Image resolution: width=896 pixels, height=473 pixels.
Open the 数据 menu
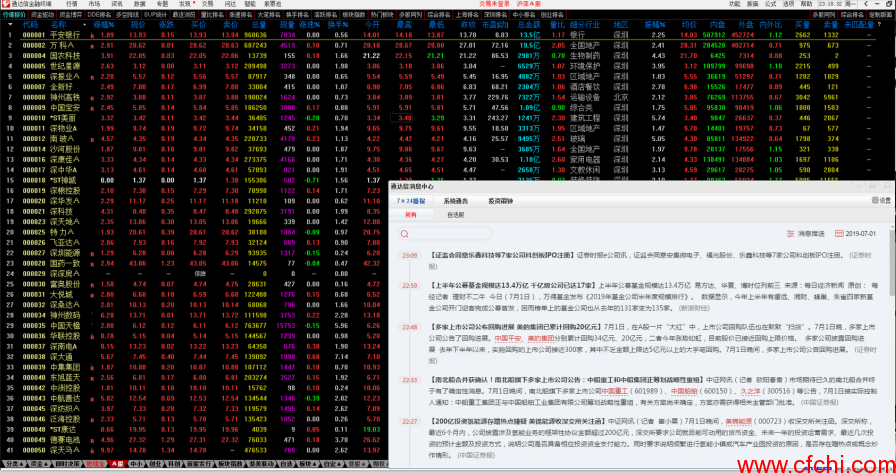pos(139,3)
